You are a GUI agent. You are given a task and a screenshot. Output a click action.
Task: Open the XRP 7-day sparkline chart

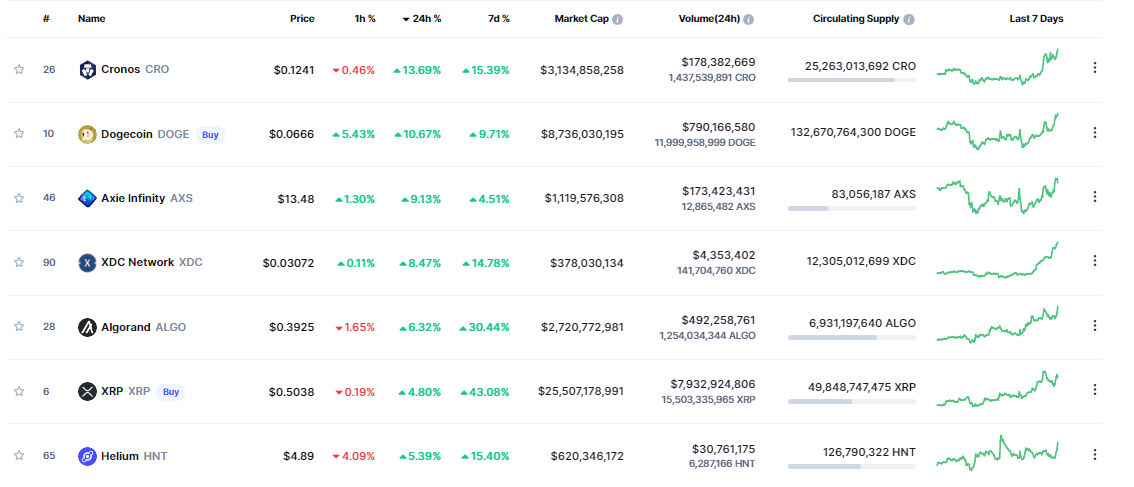click(x=997, y=389)
